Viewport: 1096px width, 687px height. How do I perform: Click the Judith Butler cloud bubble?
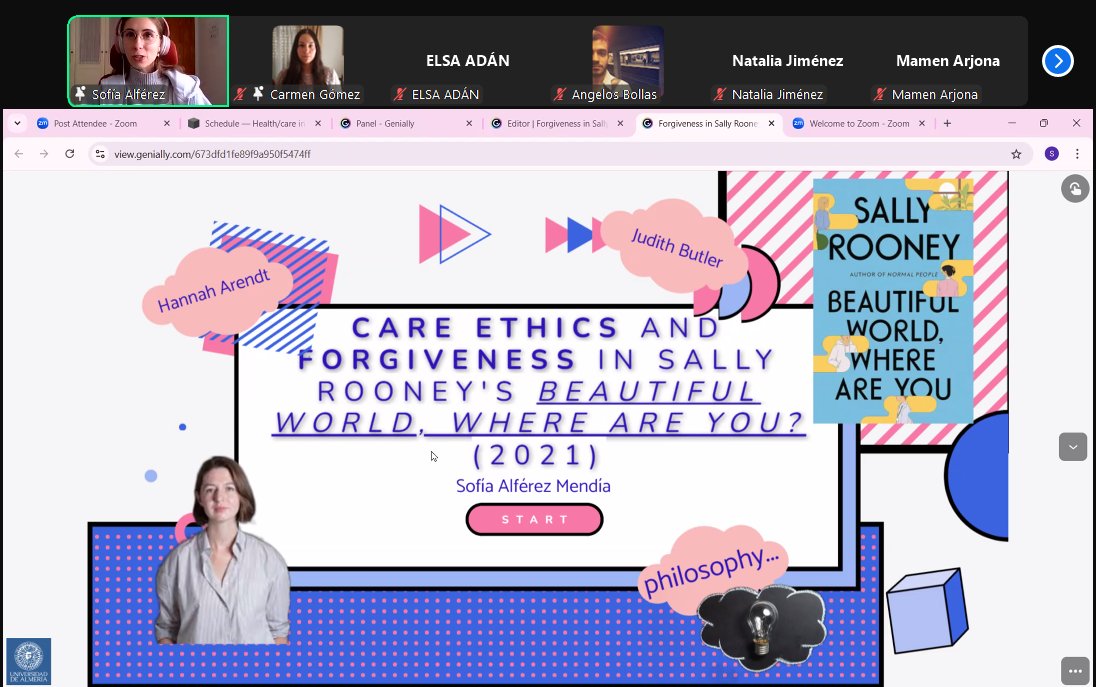tap(675, 246)
